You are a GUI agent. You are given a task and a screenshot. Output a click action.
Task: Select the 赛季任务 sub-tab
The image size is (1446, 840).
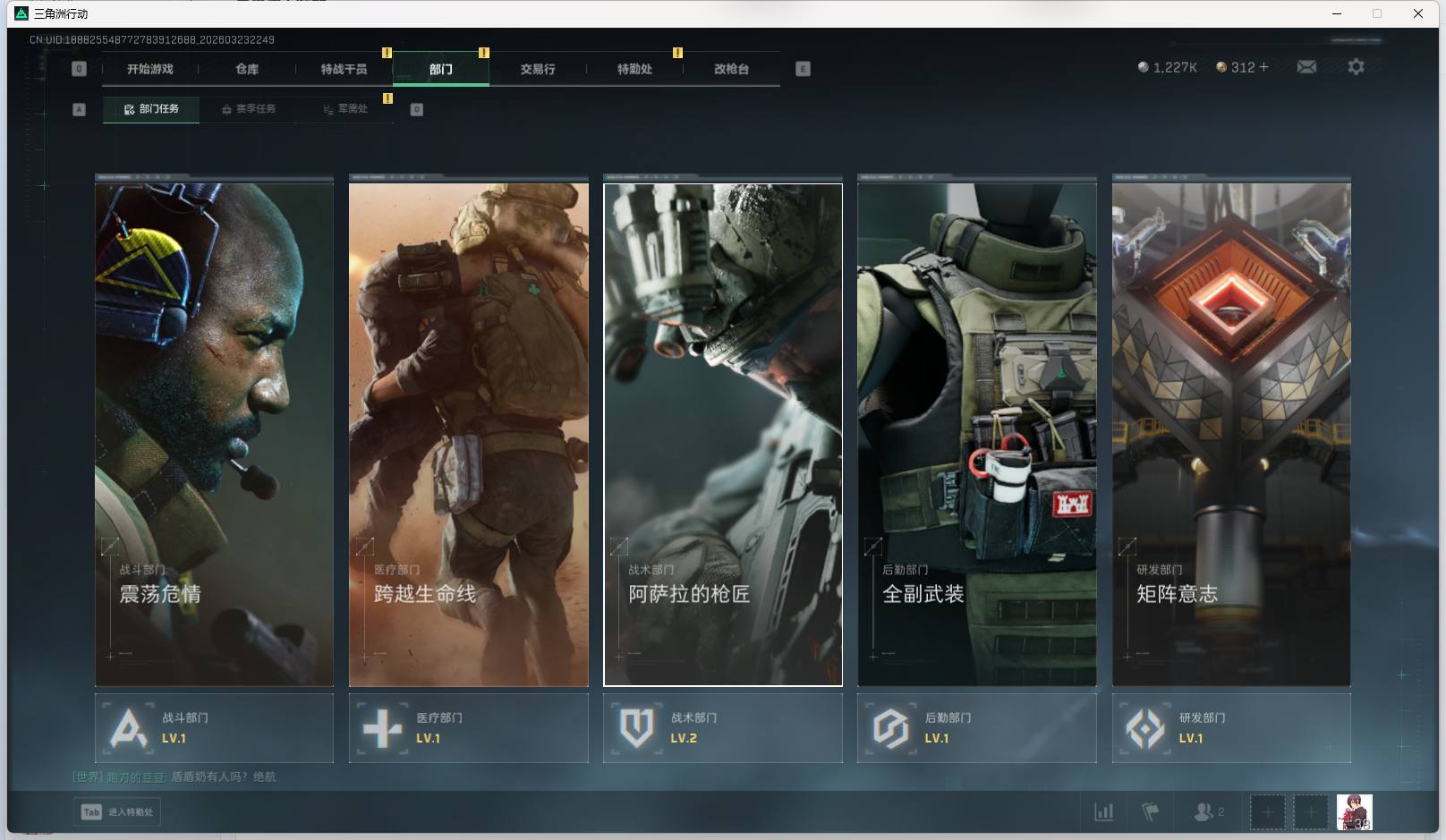249,109
